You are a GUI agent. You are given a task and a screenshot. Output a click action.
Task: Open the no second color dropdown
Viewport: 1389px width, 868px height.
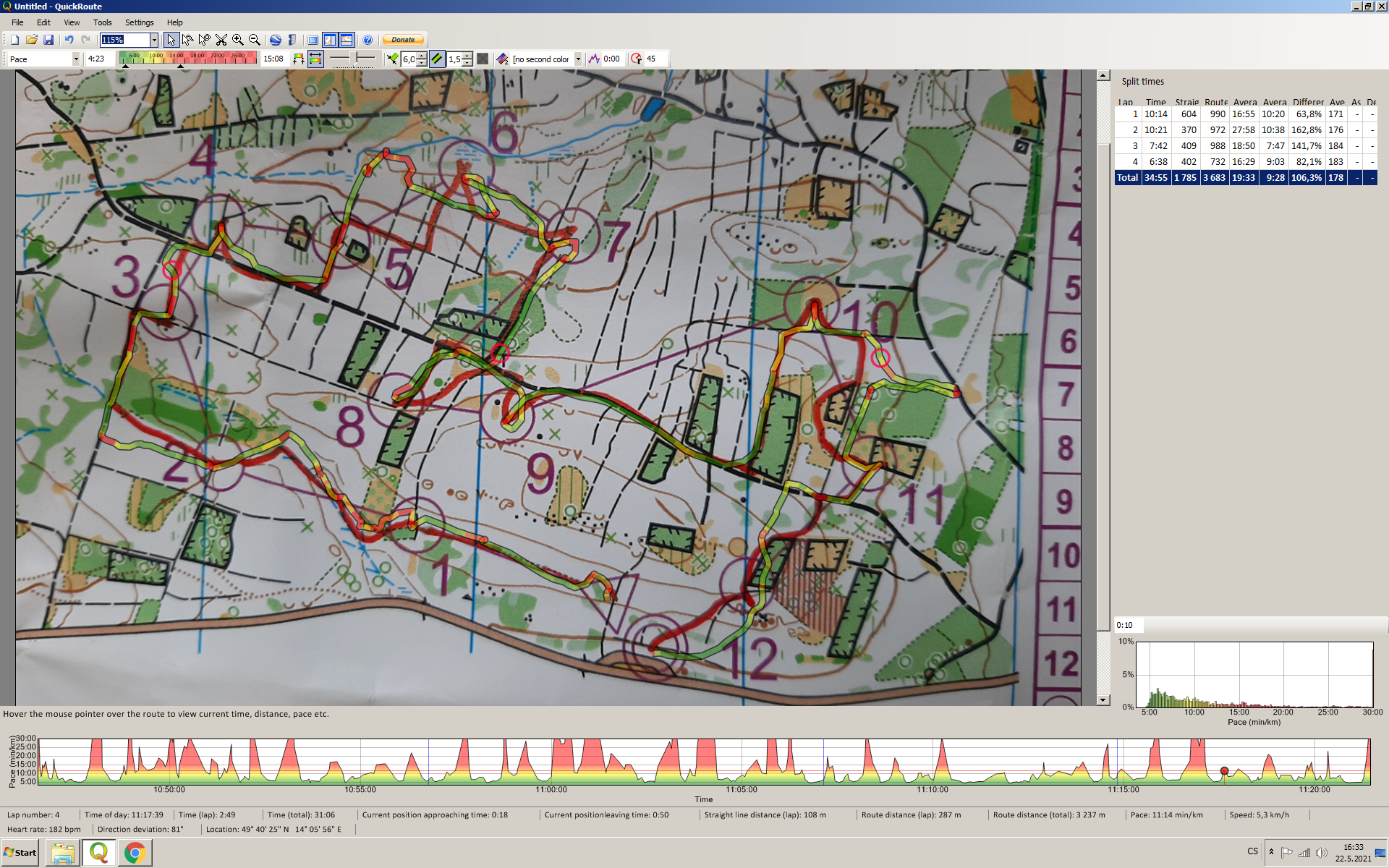pyautogui.click(x=578, y=59)
